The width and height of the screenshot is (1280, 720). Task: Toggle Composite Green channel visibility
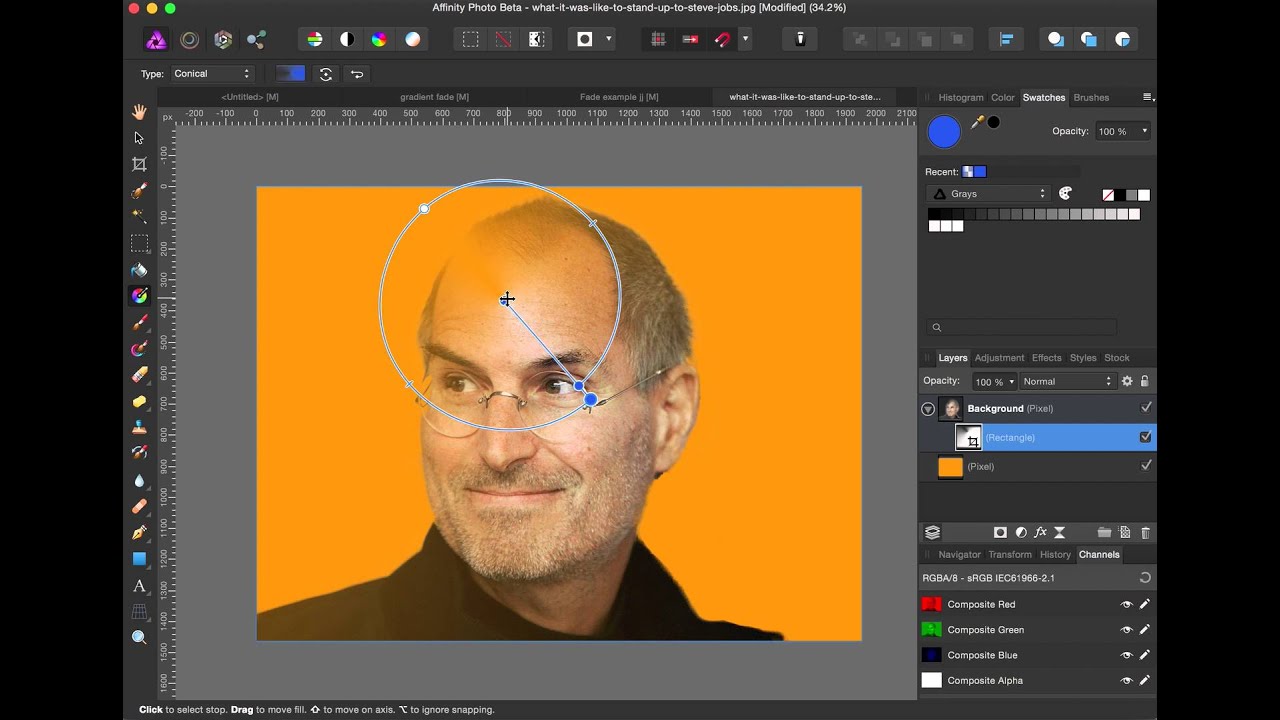coord(1126,630)
